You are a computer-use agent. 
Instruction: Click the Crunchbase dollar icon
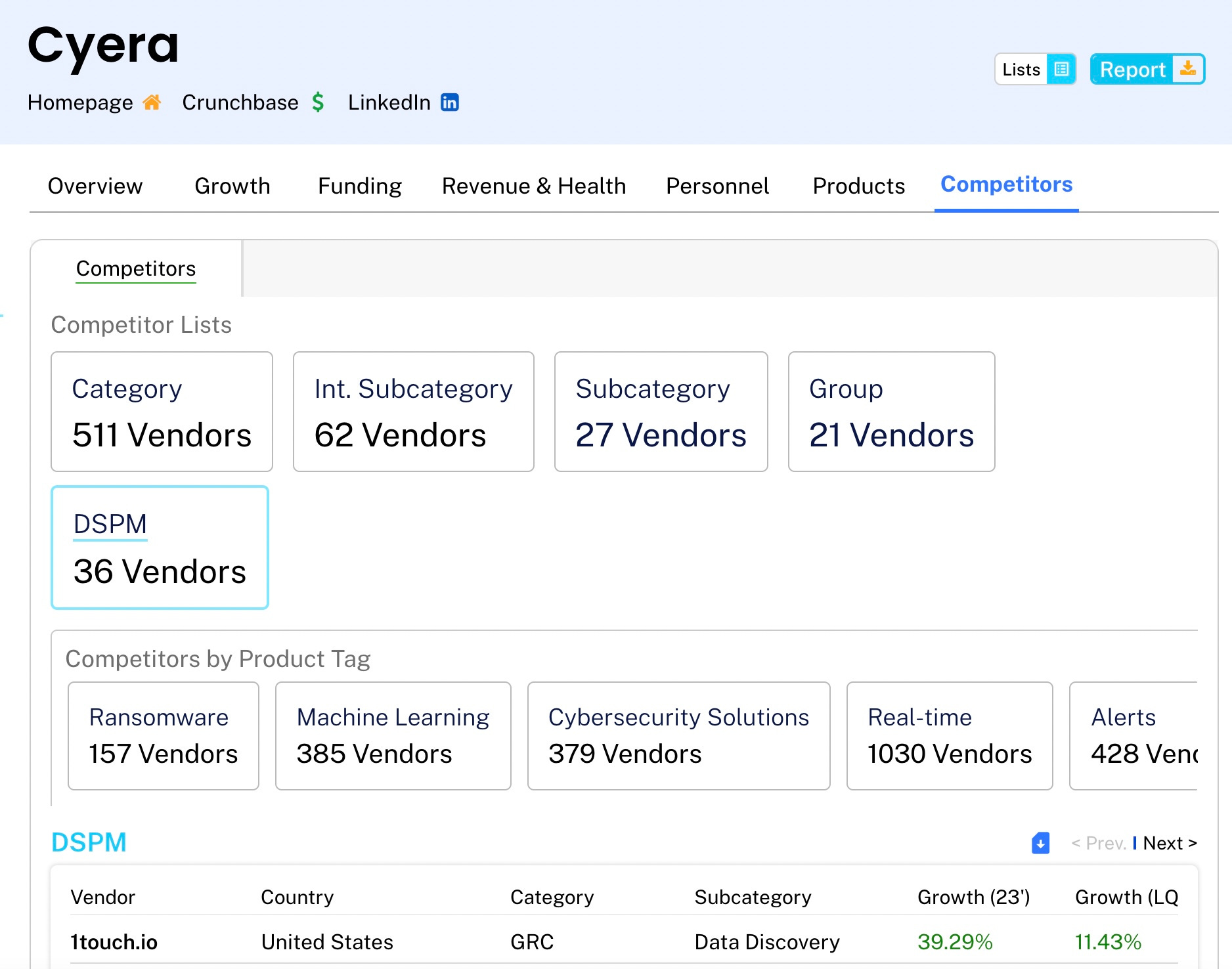(318, 102)
